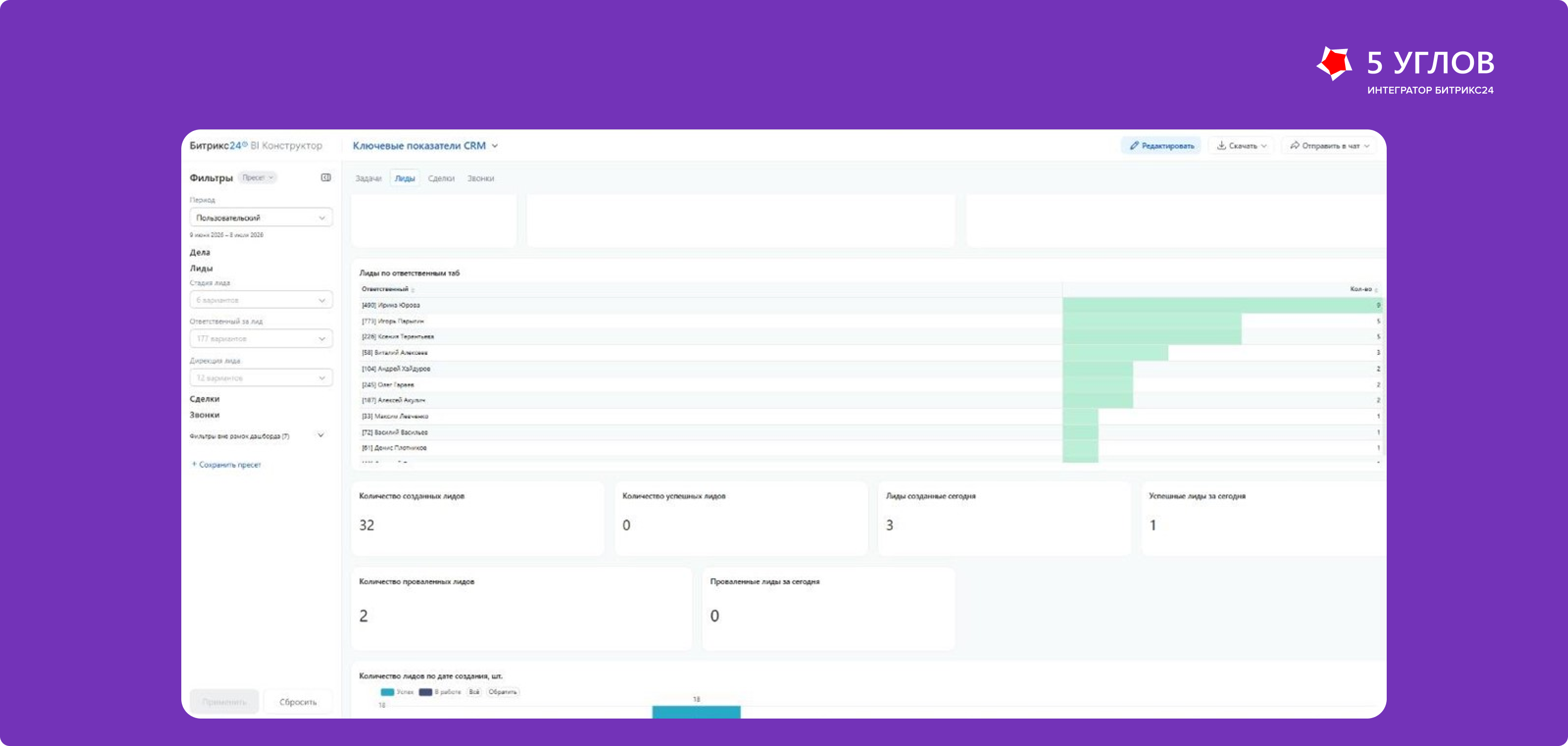Open the Дирекция лида dropdown (12 вариантов)

tap(261, 378)
